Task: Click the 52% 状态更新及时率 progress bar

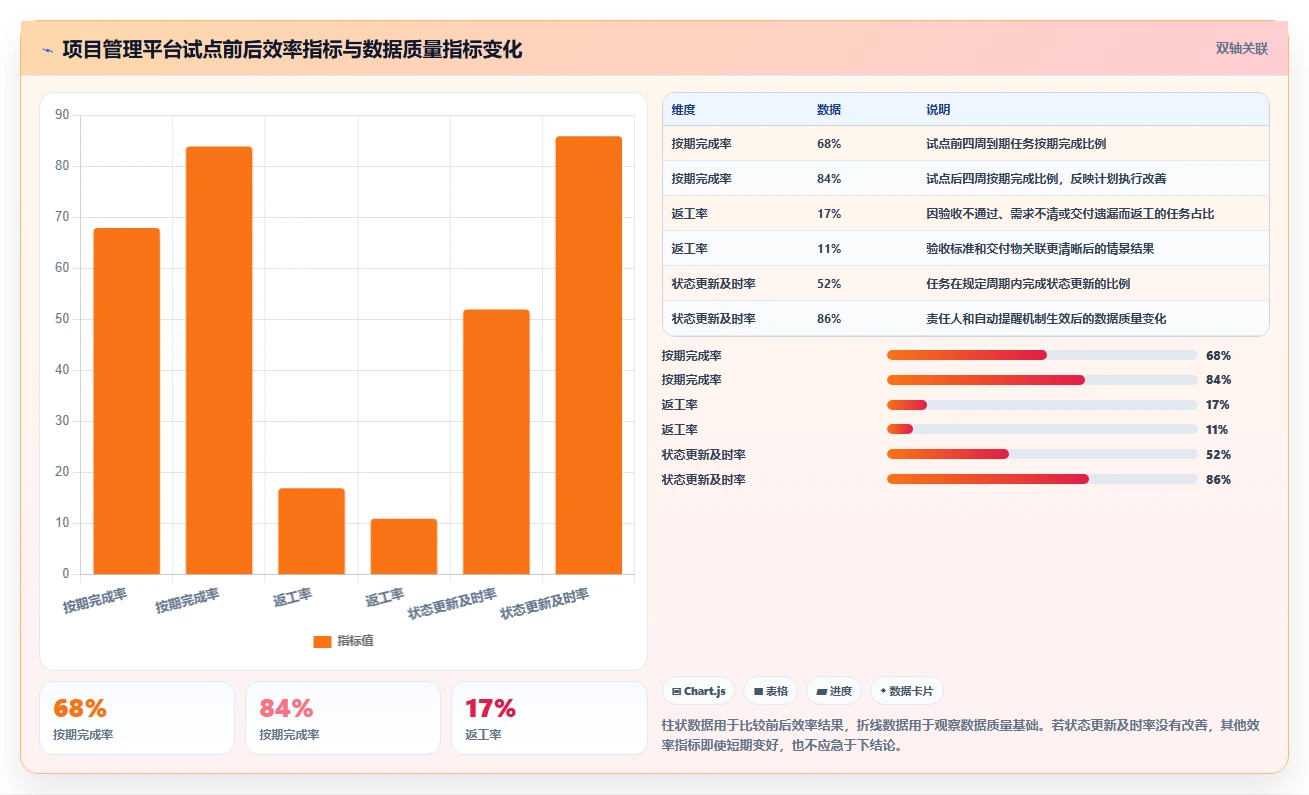Action: point(1042,455)
